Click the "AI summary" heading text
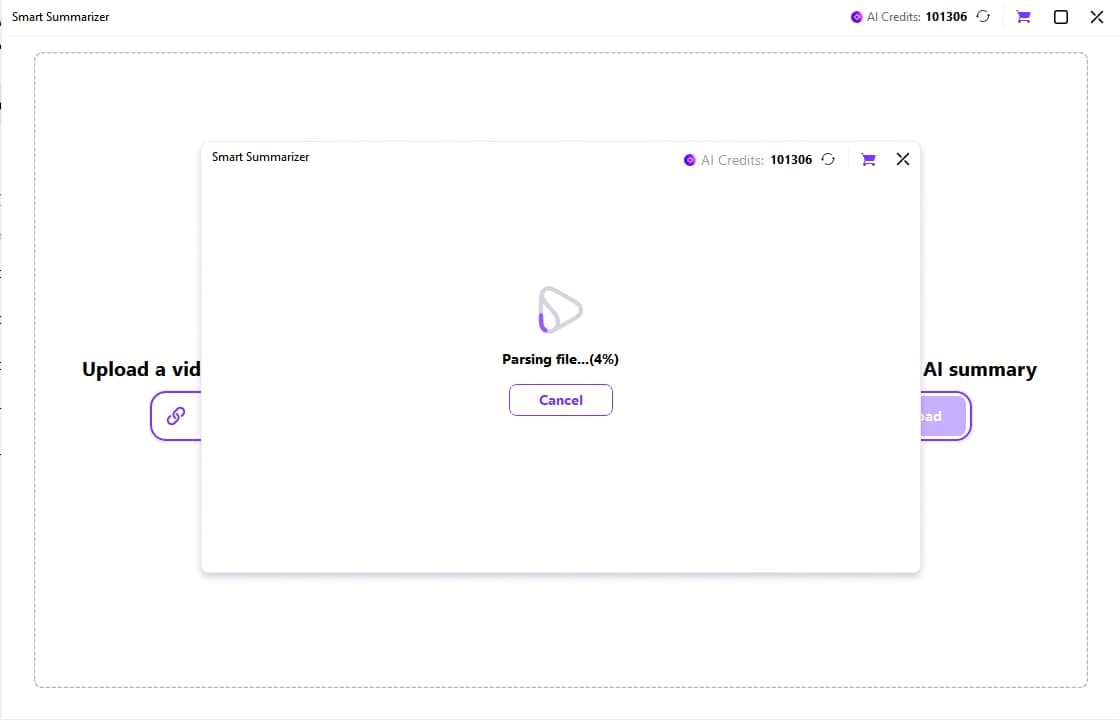 [x=979, y=370]
